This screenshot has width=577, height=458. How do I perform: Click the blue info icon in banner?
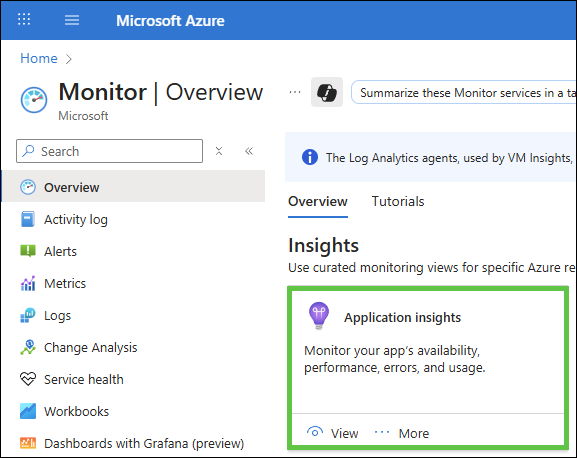310,157
